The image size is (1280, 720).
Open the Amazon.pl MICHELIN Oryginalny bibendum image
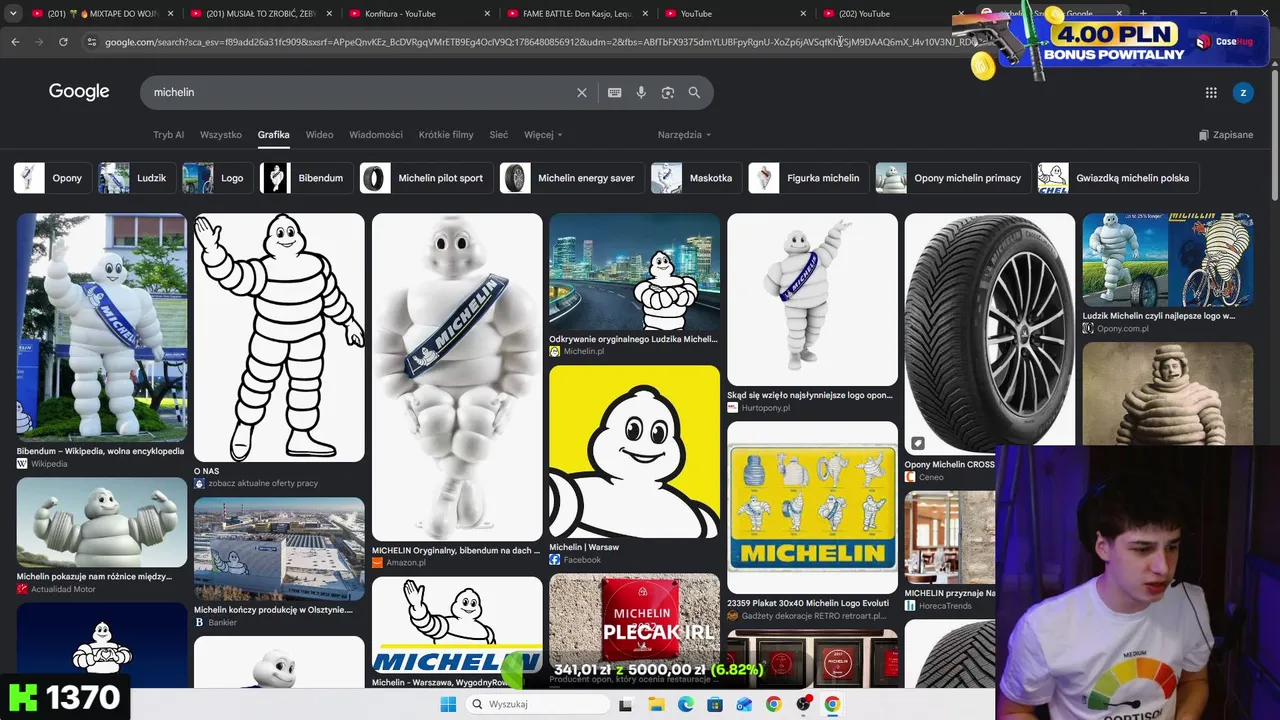pyautogui.click(x=457, y=377)
